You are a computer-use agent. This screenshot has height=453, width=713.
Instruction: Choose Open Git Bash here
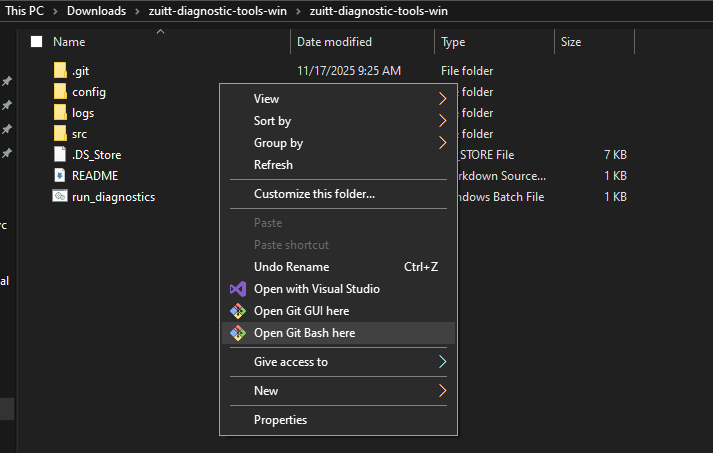click(x=304, y=333)
